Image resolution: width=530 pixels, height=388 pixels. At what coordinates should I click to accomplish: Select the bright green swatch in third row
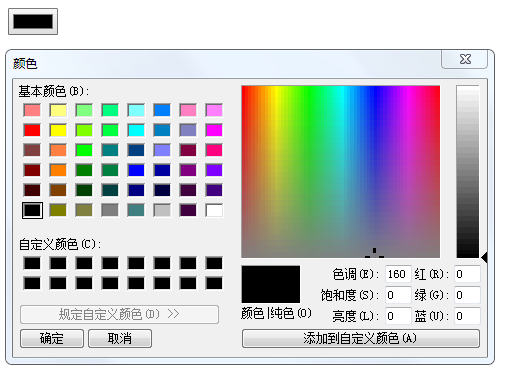click(84, 150)
